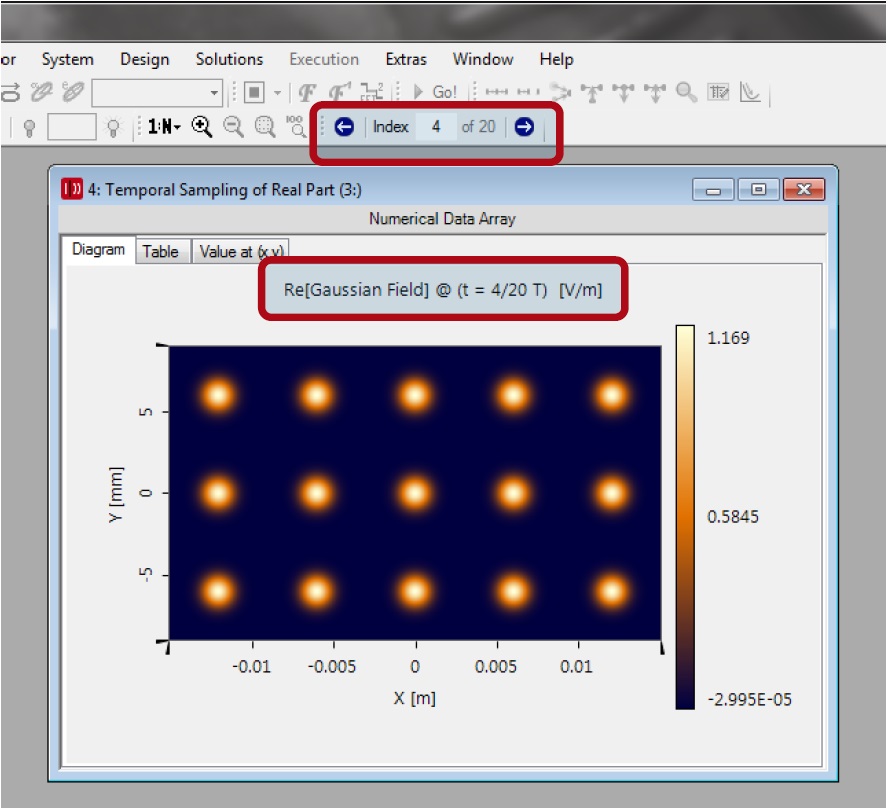Click the ray branching arrow icon

pyautogui.click(x=560, y=92)
